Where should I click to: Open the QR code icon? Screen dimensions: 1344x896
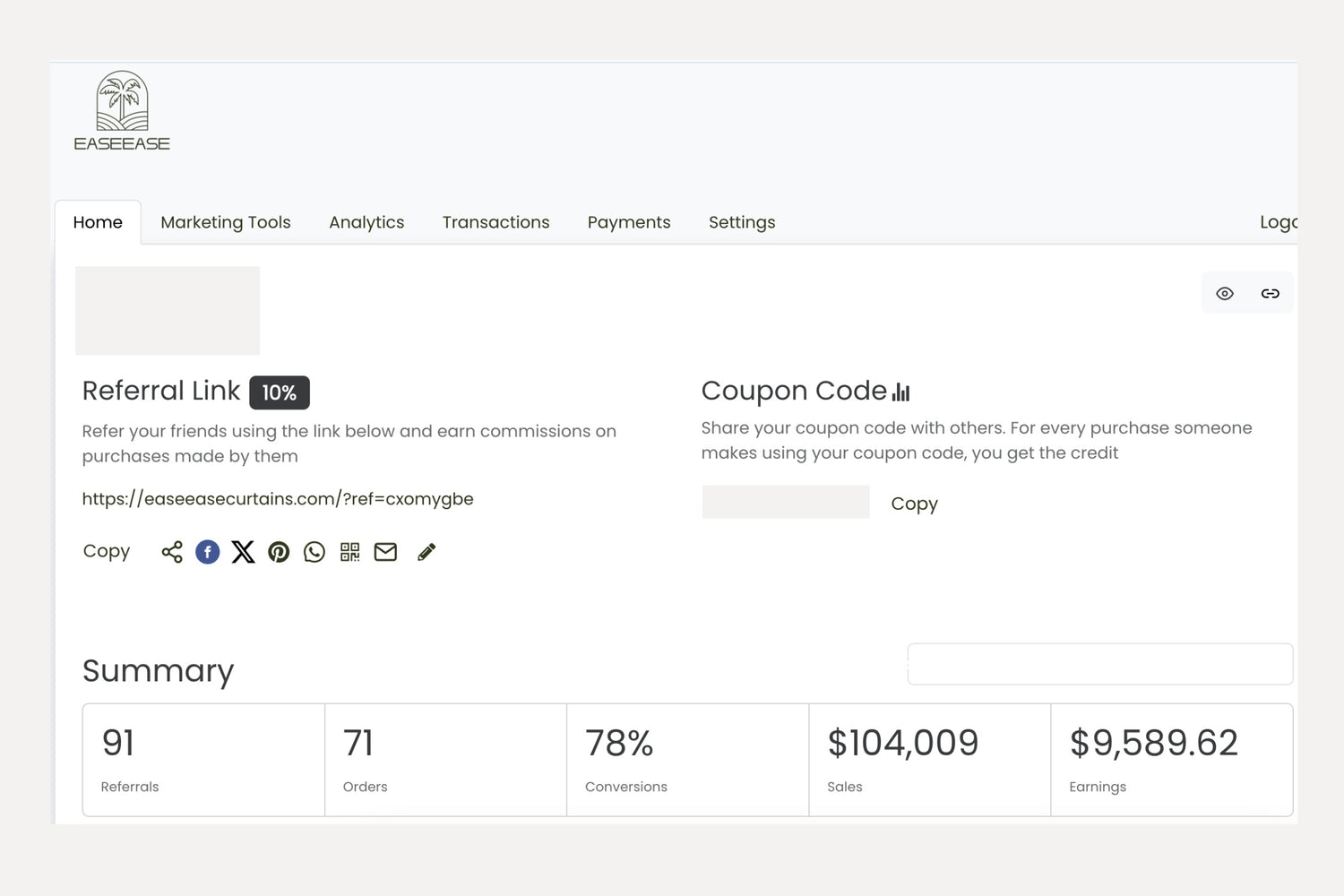tap(349, 552)
